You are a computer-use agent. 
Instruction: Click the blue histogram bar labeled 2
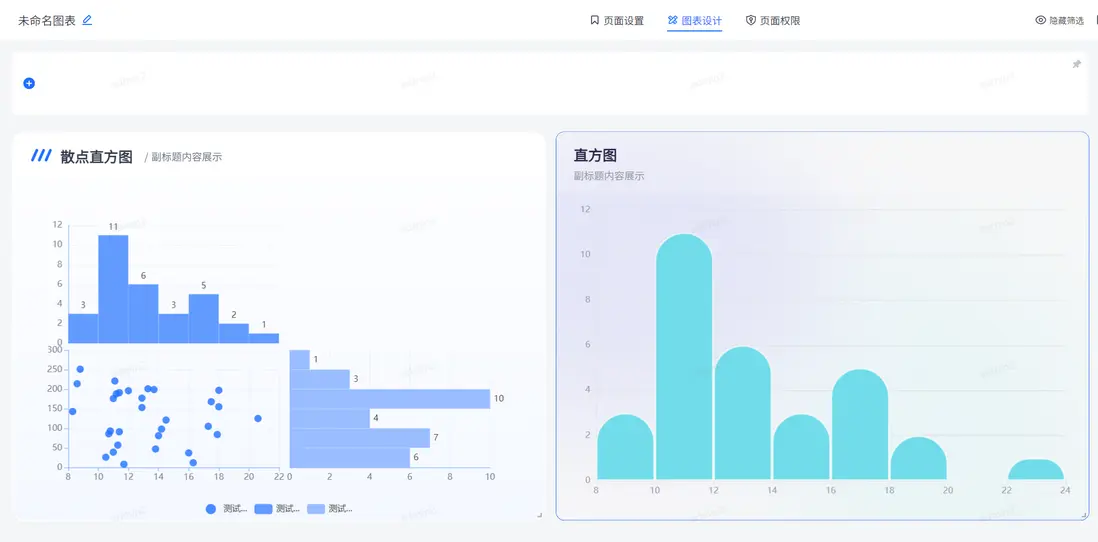coord(234,333)
